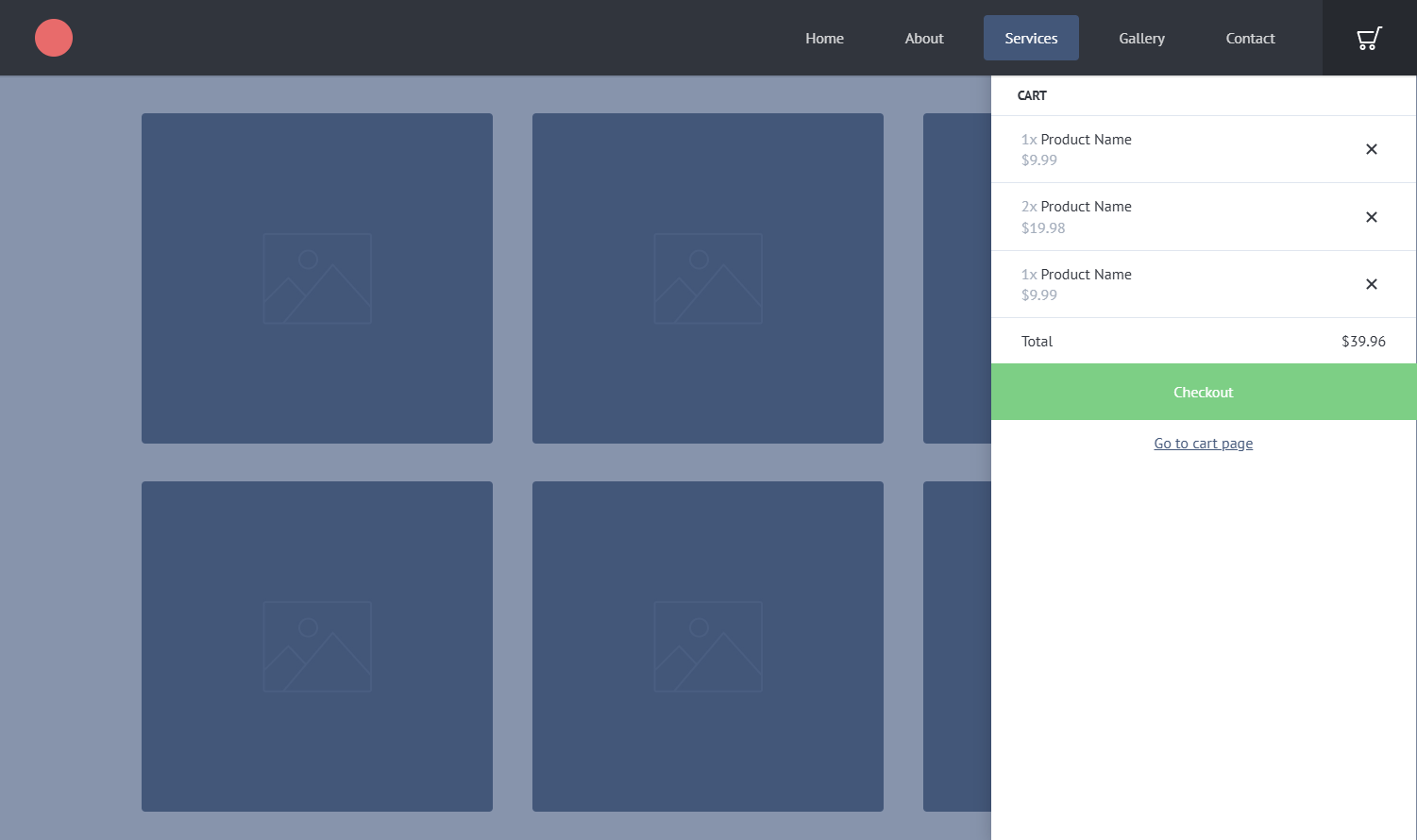
Task: Select the Services nav item
Action: [1031, 38]
